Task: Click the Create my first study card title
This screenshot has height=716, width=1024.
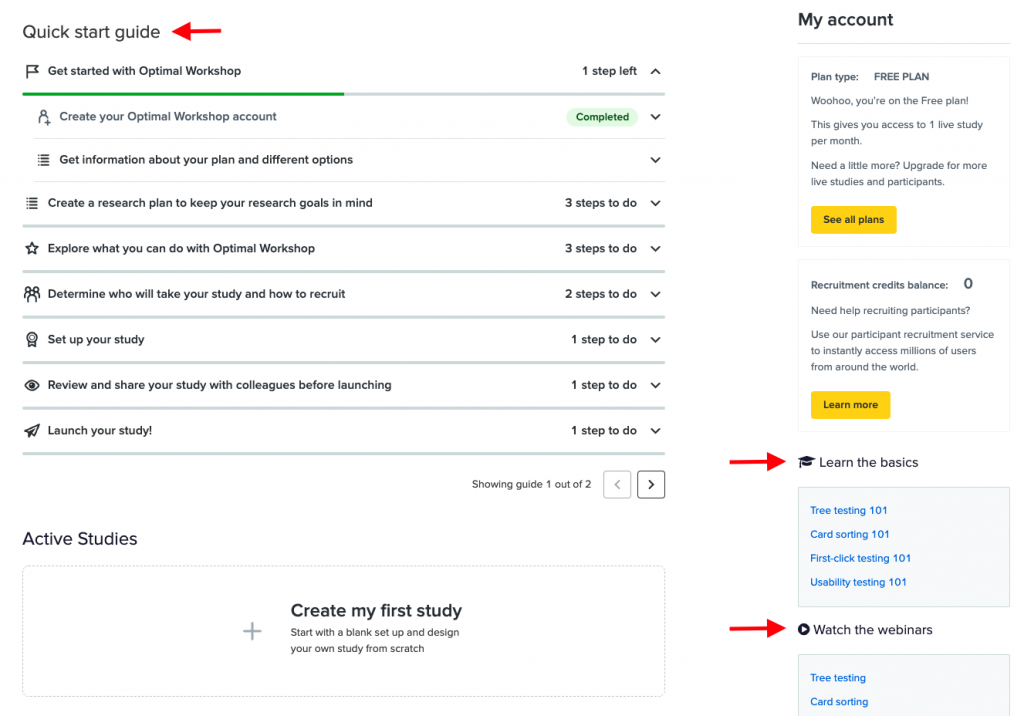Action: tap(376, 610)
